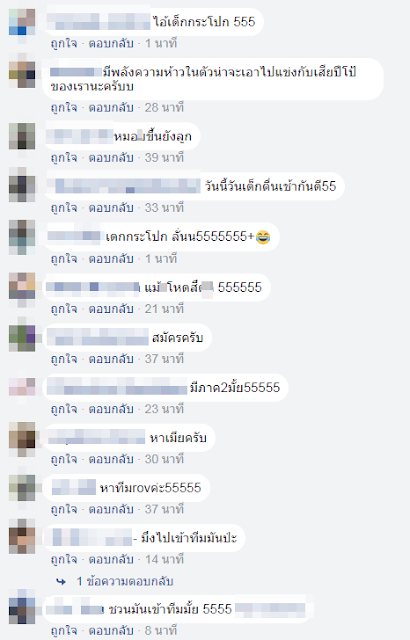Reply to the มีภาค2มั้ย55555 comment

(x=111, y=409)
